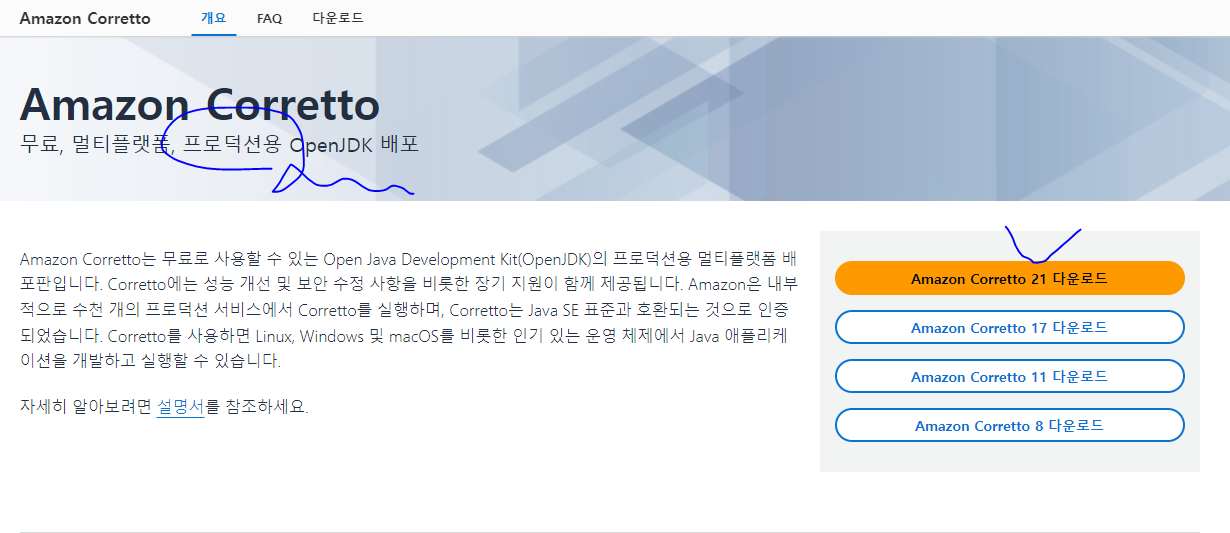Click the large Amazon Corretto heading
The image size is (1230, 533).
200,104
